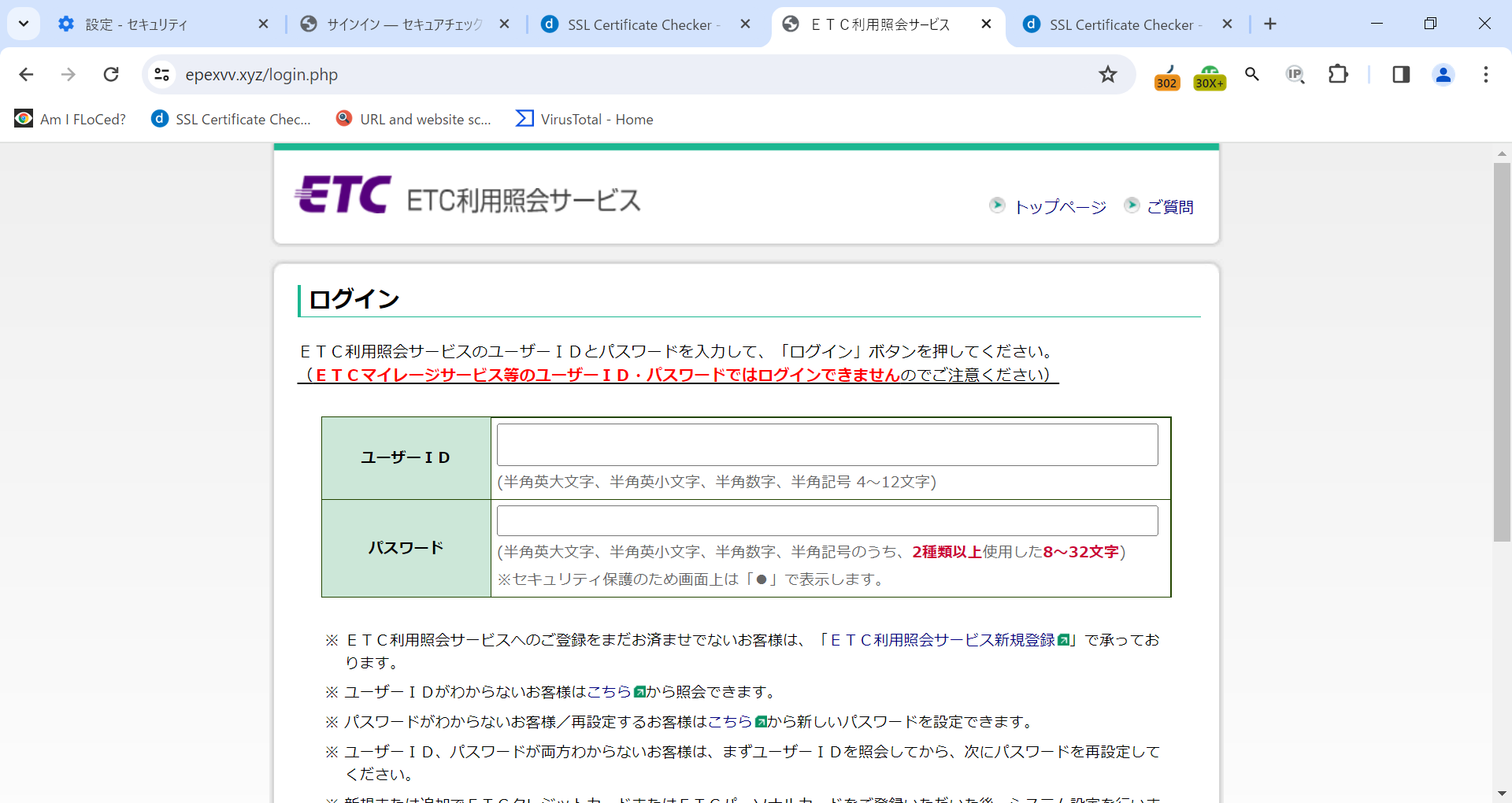Screen dimensions: 1512x803
Task: Go back to the previous page
Action: point(26,74)
